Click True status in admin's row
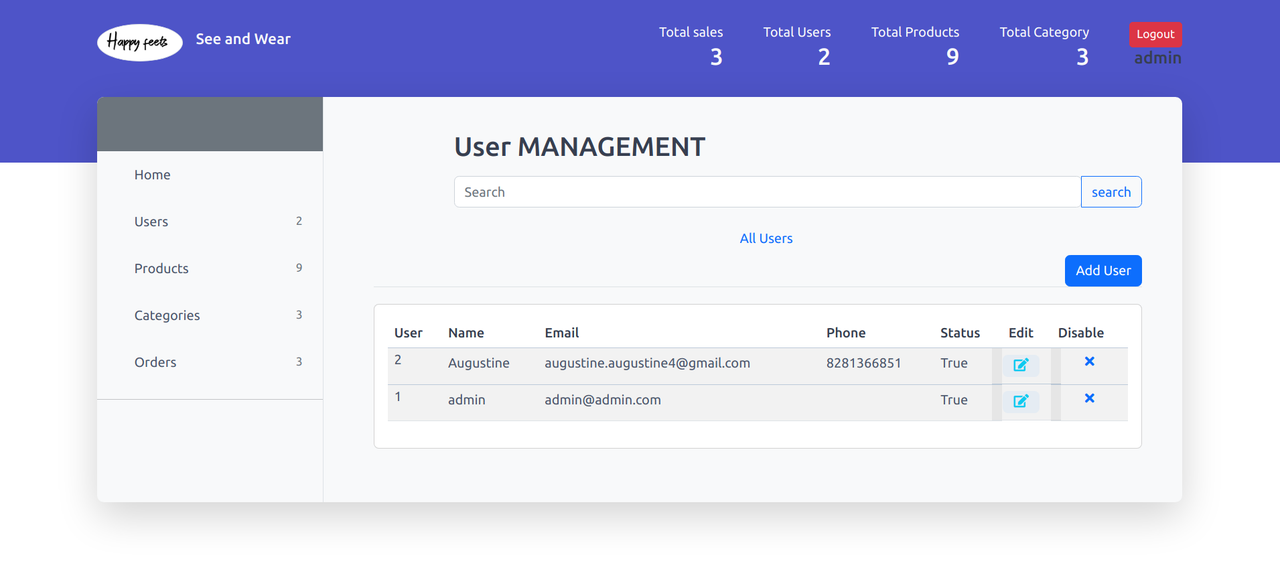The image size is (1280, 565). coord(954,400)
